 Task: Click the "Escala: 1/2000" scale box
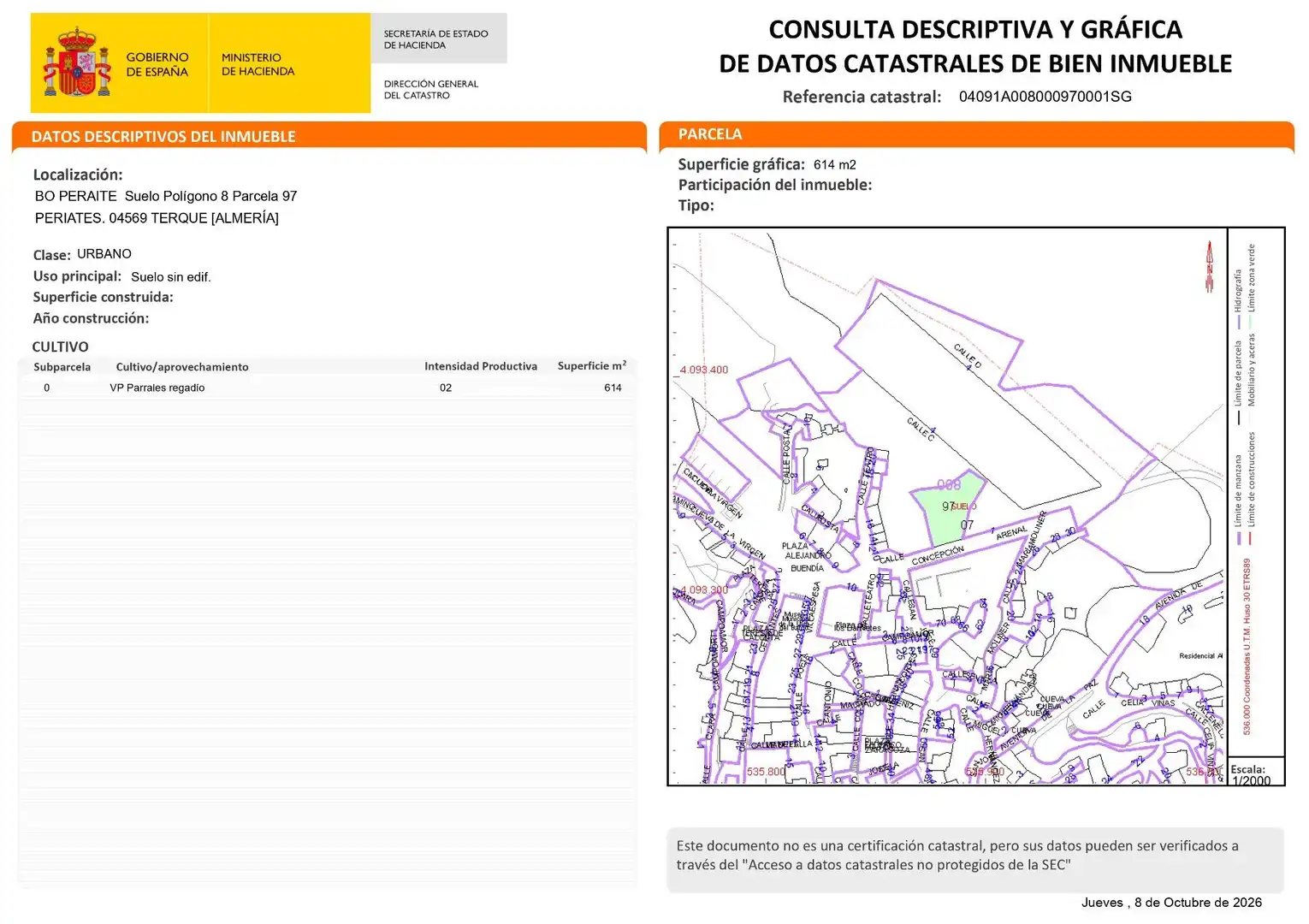tap(1255, 773)
